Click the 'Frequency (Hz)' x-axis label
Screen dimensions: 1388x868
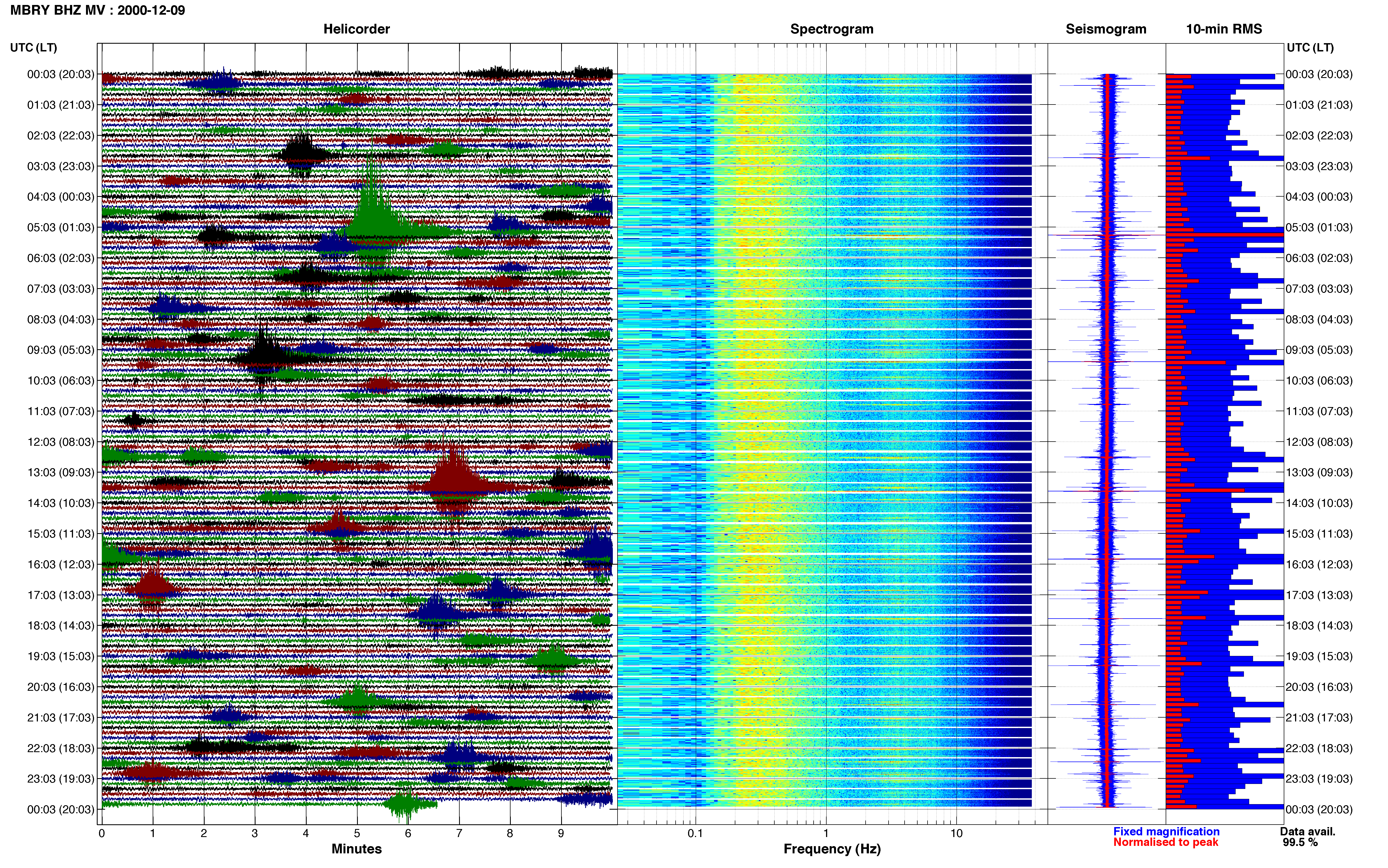pos(832,849)
